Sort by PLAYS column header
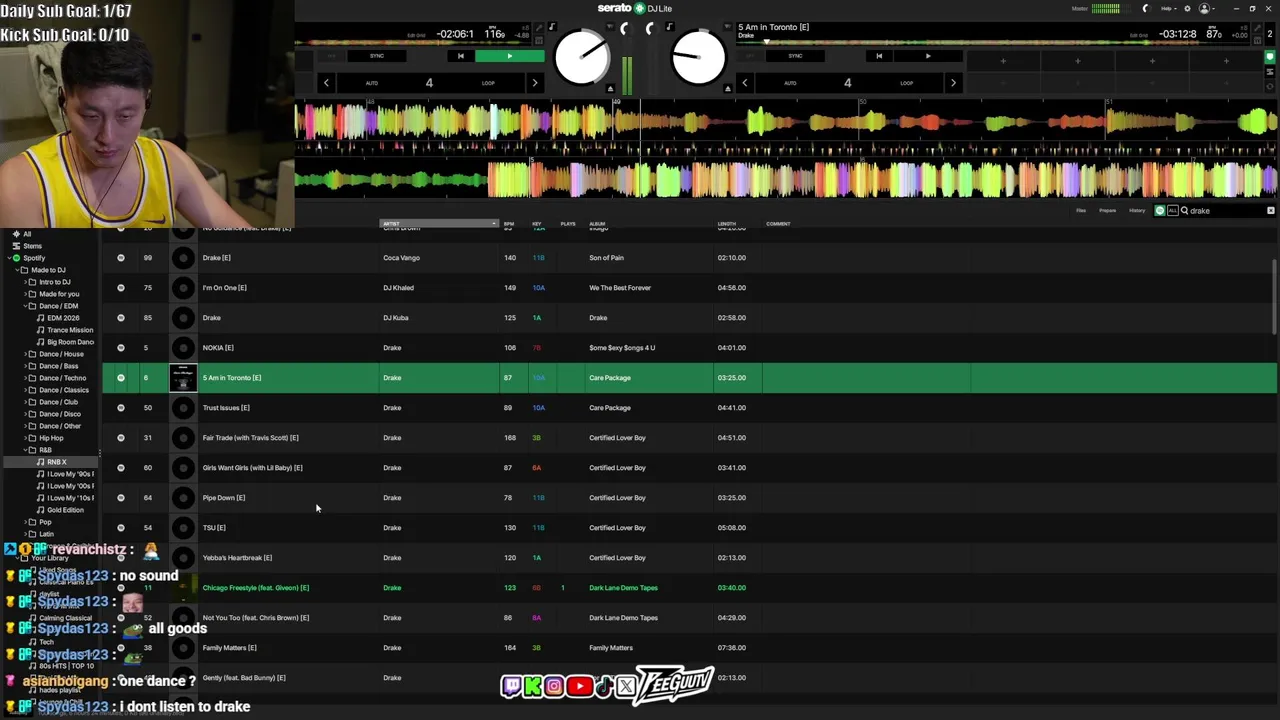Image resolution: width=1280 pixels, height=720 pixels. tap(568, 224)
